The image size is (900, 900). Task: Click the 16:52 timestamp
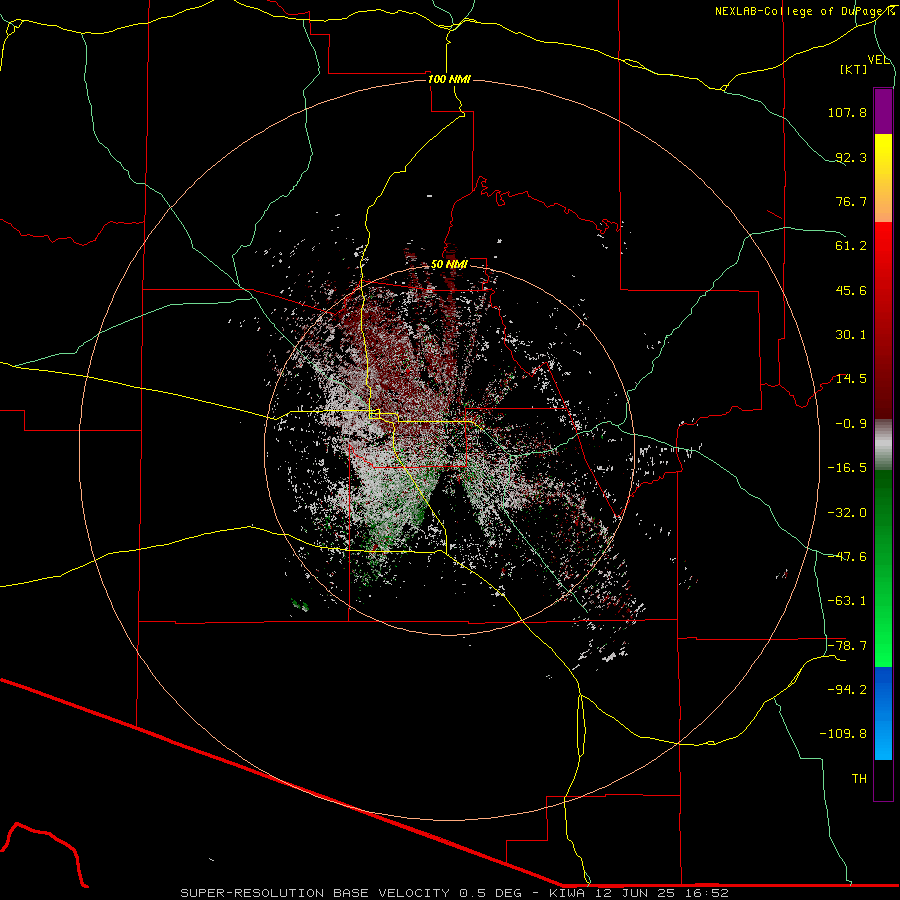pos(707,893)
